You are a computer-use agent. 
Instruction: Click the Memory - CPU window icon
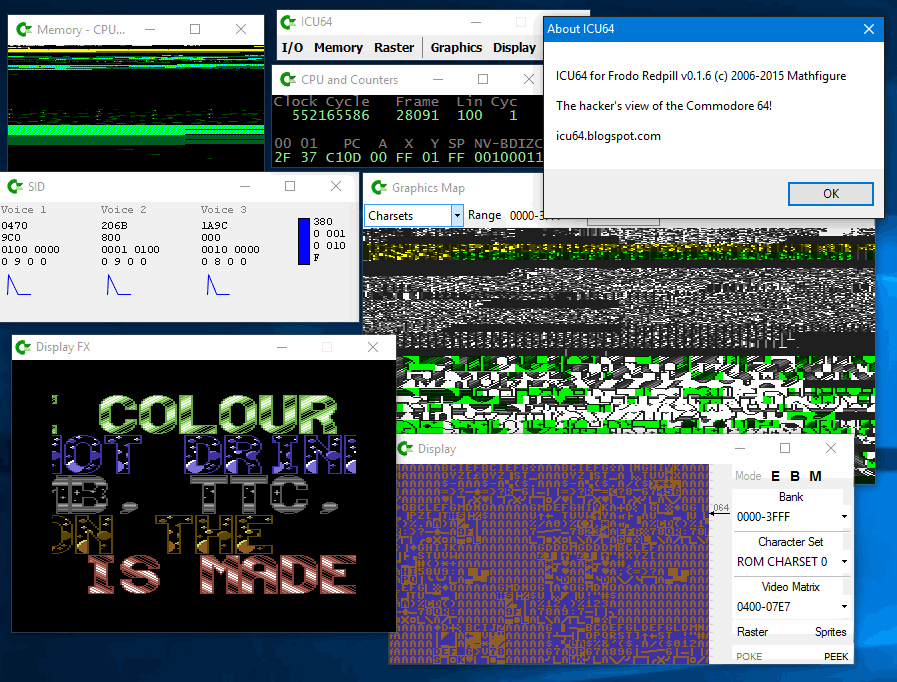coord(23,29)
